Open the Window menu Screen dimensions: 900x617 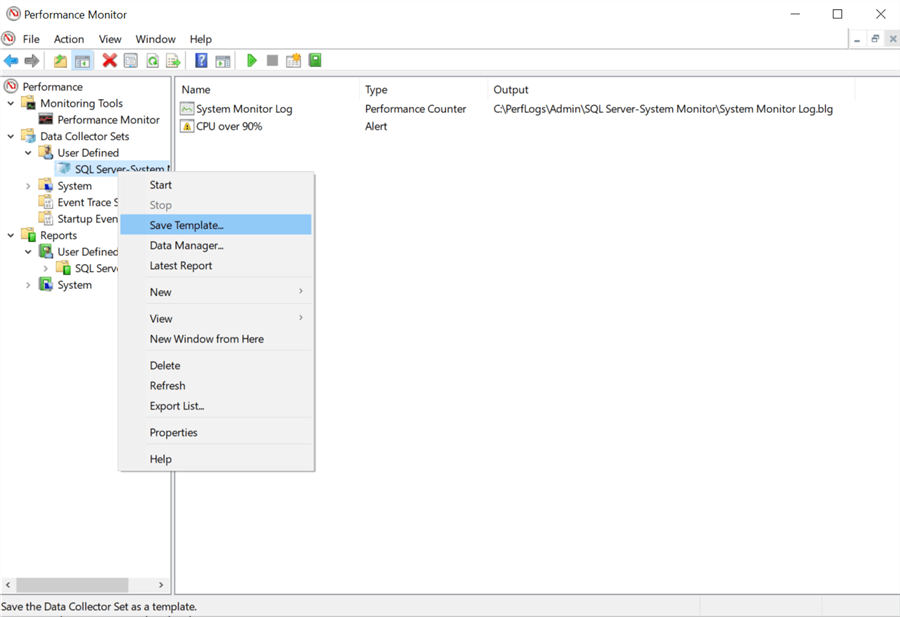pyautogui.click(x=156, y=39)
